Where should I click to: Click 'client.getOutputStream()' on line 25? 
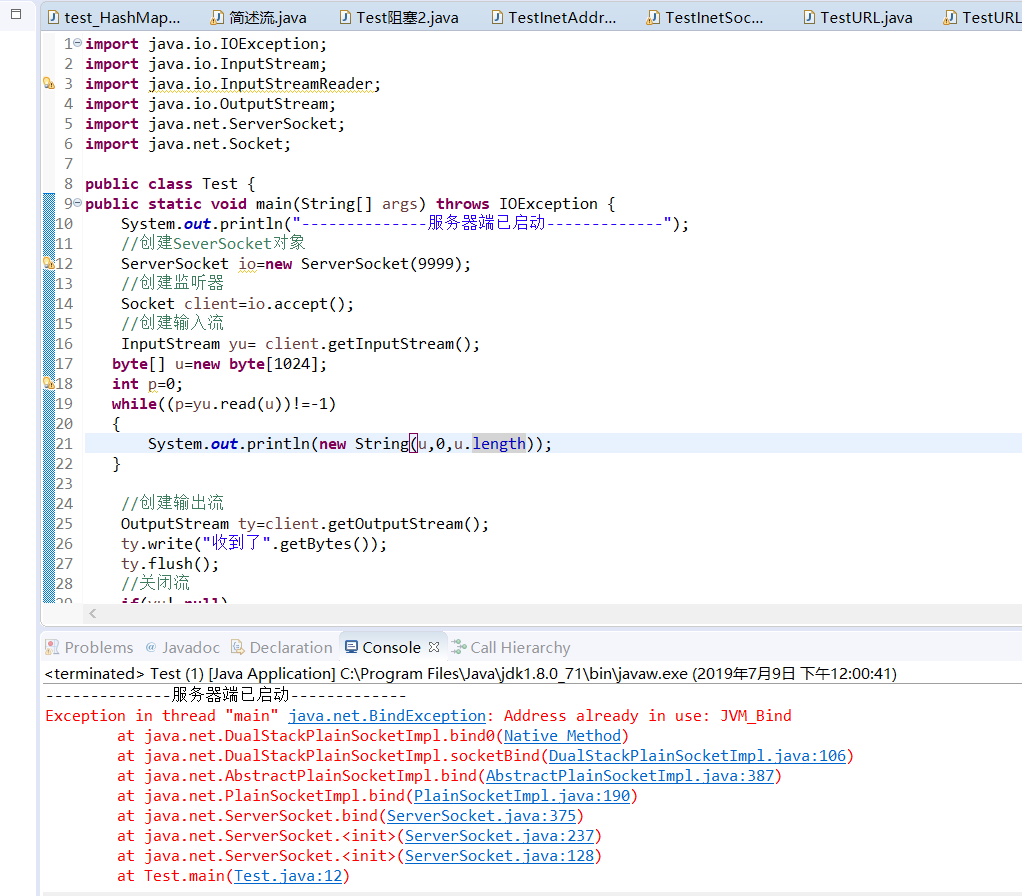[372, 524]
